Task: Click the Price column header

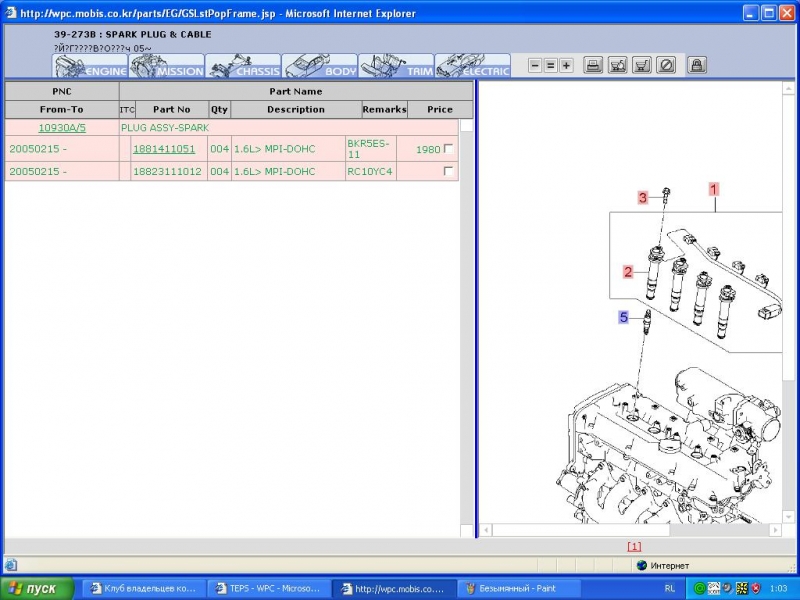Action: (440, 109)
